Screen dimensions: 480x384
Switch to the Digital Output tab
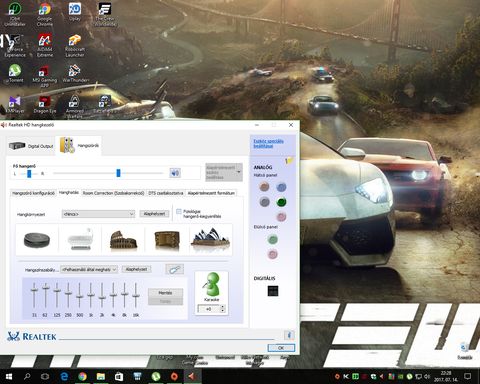point(31,146)
